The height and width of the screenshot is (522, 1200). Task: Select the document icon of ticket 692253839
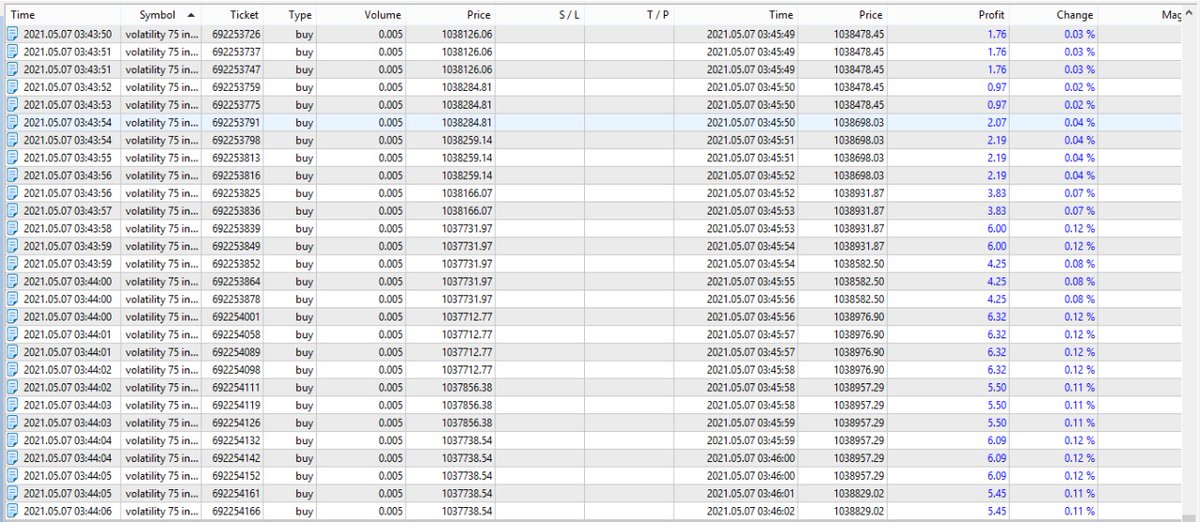pyautogui.click(x=12, y=229)
